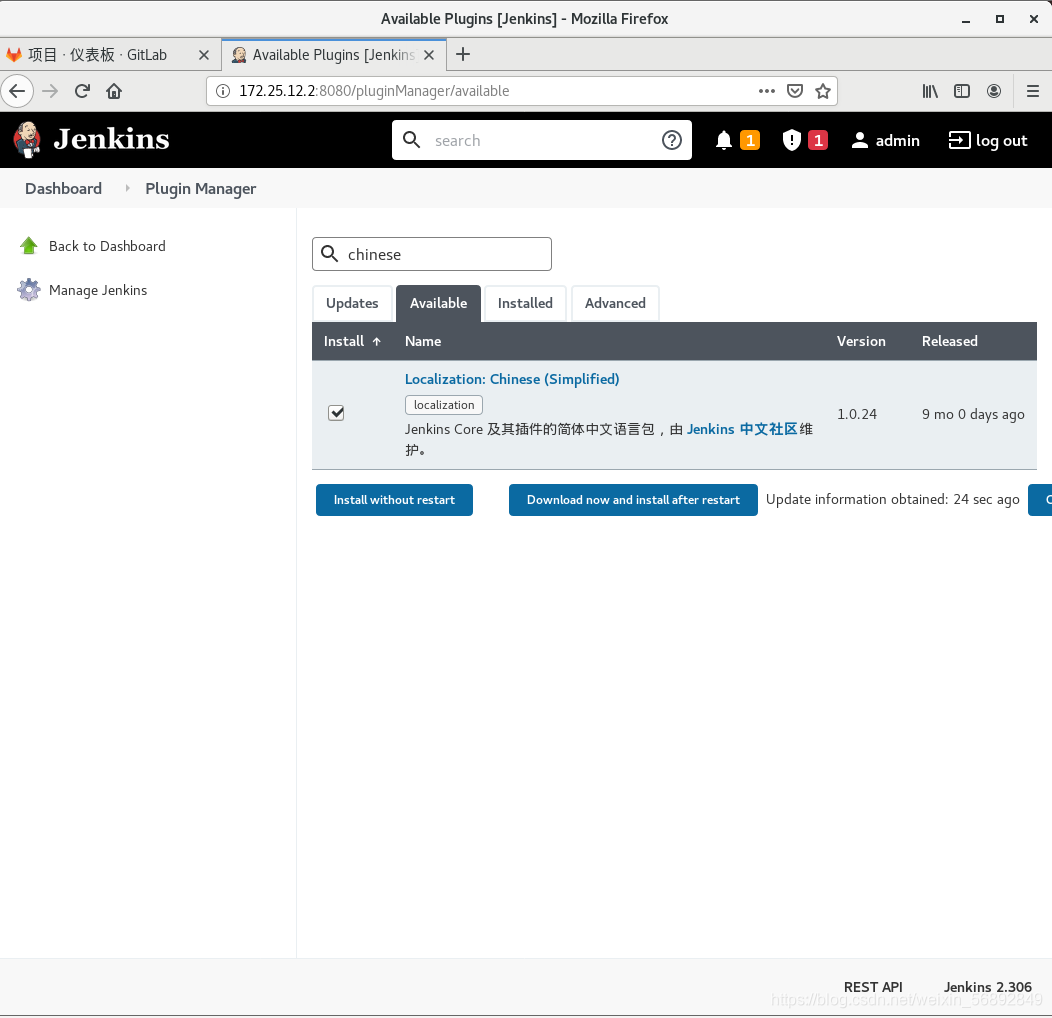Toggle the Firefox sidebar icon
This screenshot has width=1052, height=1018.
[x=962, y=91]
